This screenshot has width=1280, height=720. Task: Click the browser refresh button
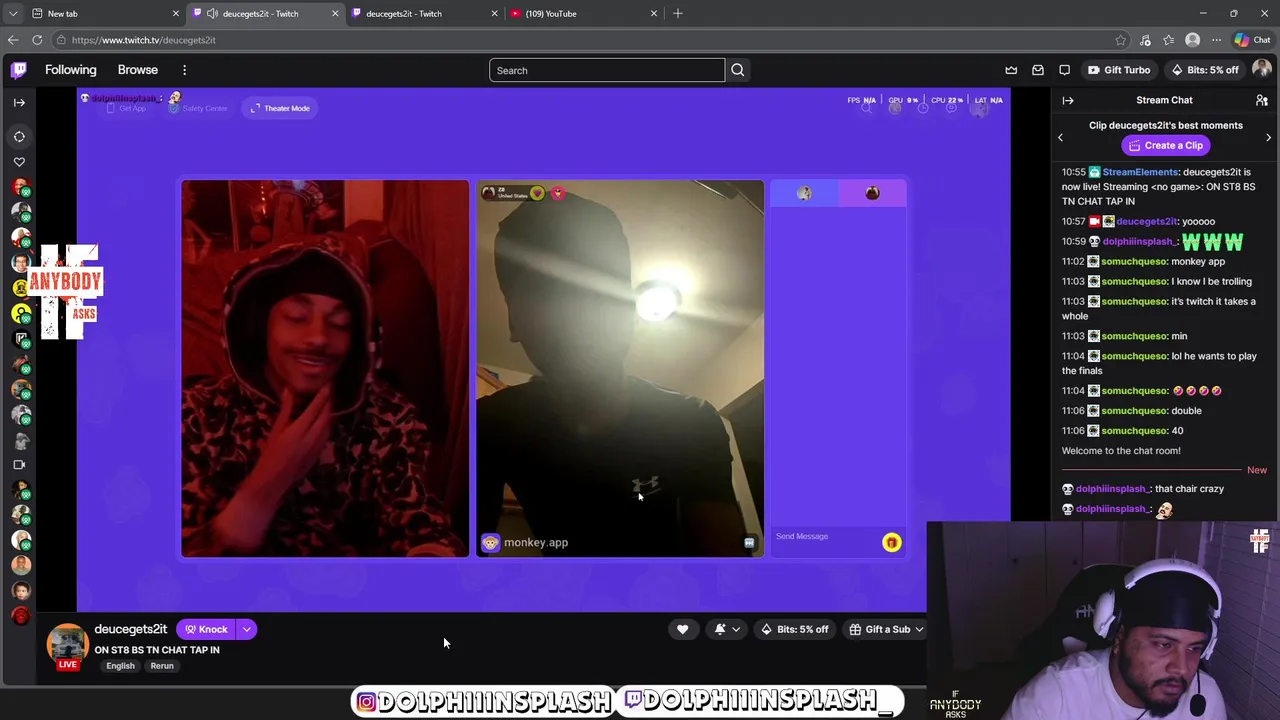click(37, 40)
